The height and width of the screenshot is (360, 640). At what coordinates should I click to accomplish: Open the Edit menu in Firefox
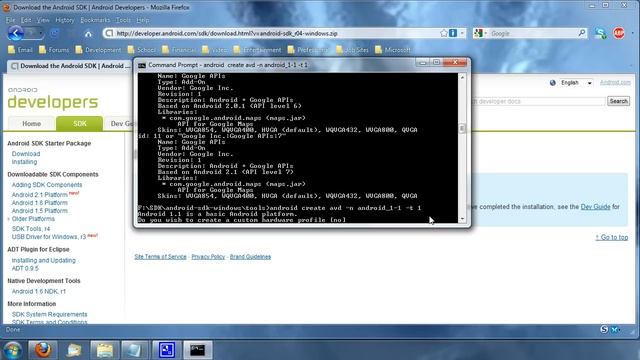coord(26,20)
